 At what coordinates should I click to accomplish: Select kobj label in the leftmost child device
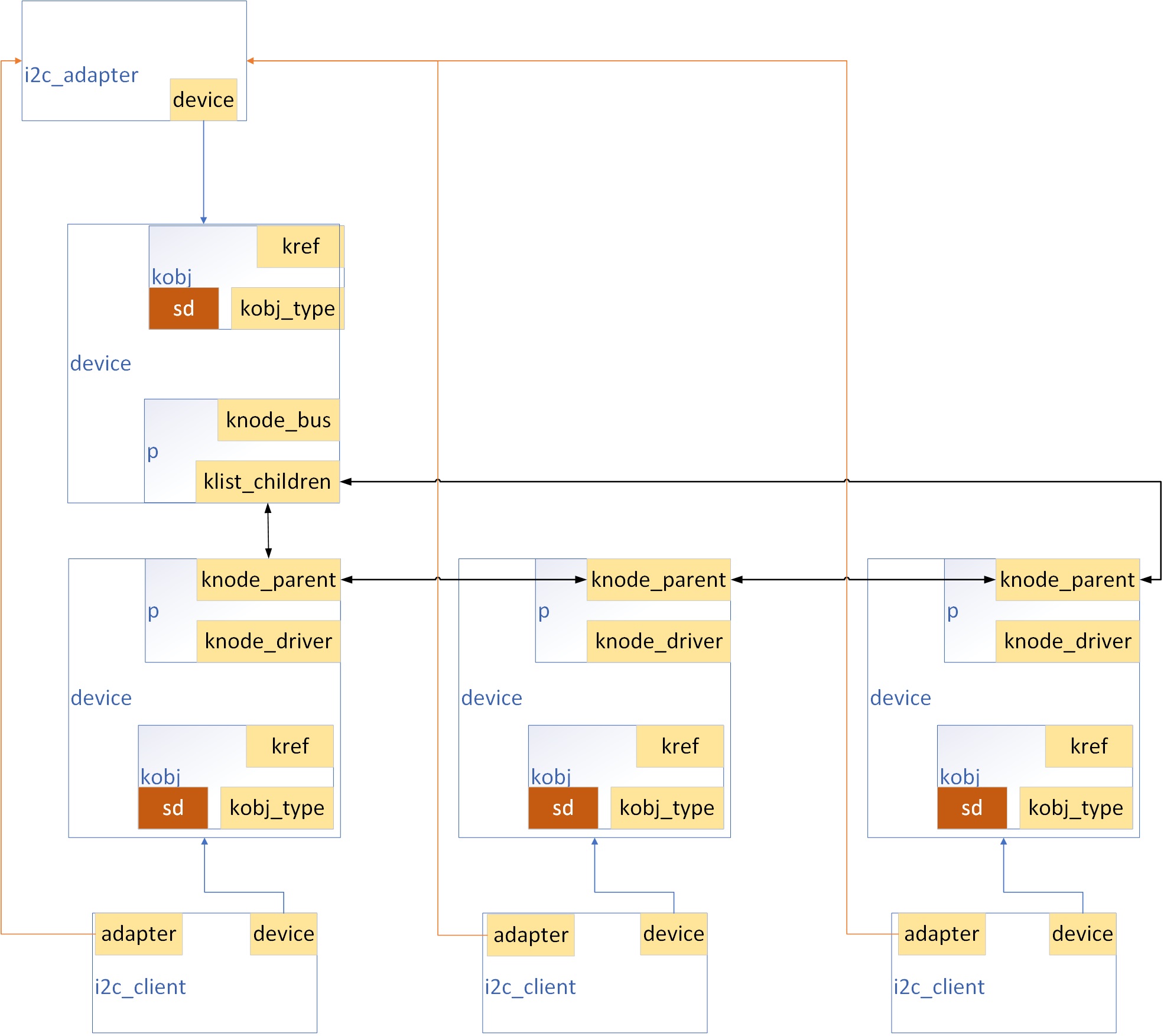(160, 777)
